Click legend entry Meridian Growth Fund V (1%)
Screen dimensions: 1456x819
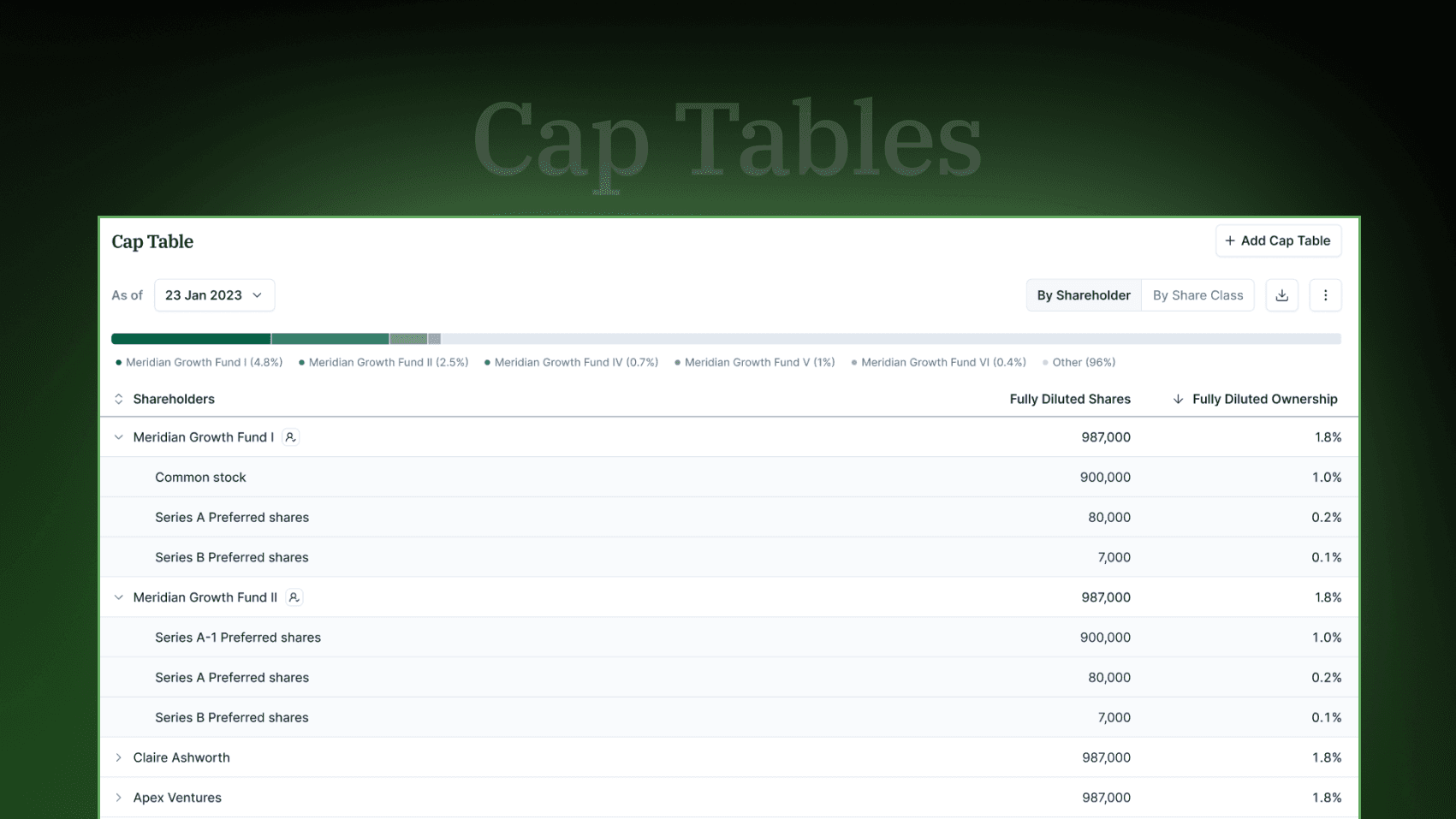(754, 362)
